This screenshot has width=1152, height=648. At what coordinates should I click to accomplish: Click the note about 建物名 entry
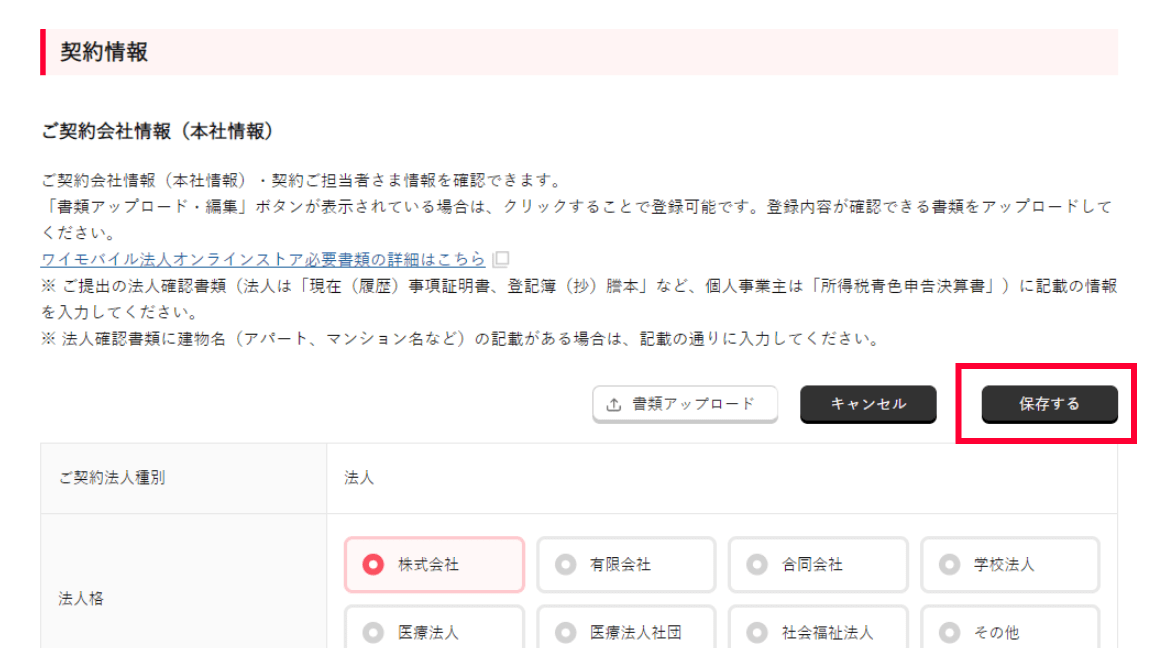pyautogui.click(x=460, y=339)
